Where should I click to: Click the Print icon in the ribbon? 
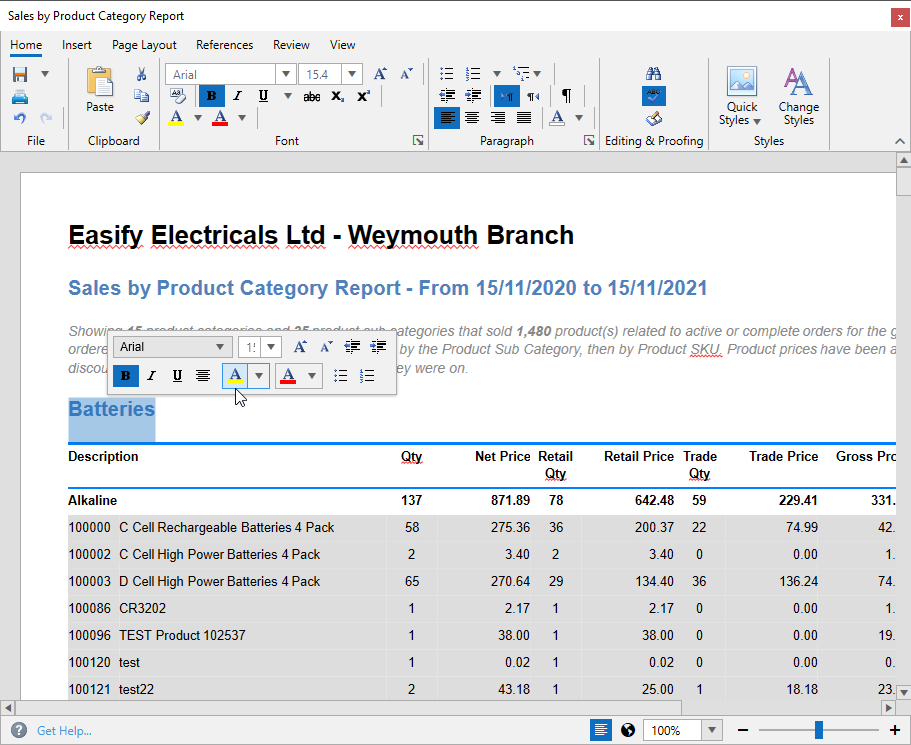tap(20, 97)
